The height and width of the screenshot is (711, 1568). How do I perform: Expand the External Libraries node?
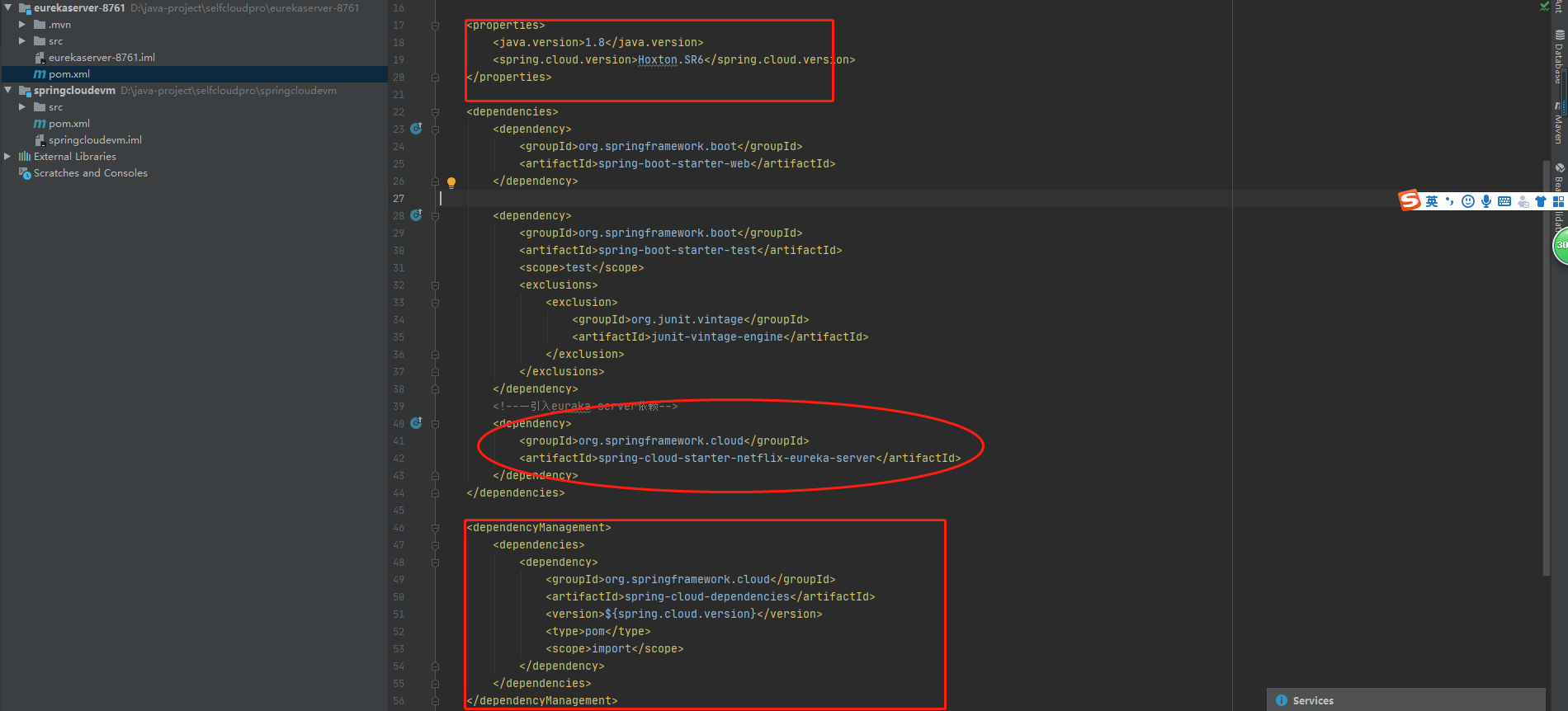coord(8,157)
